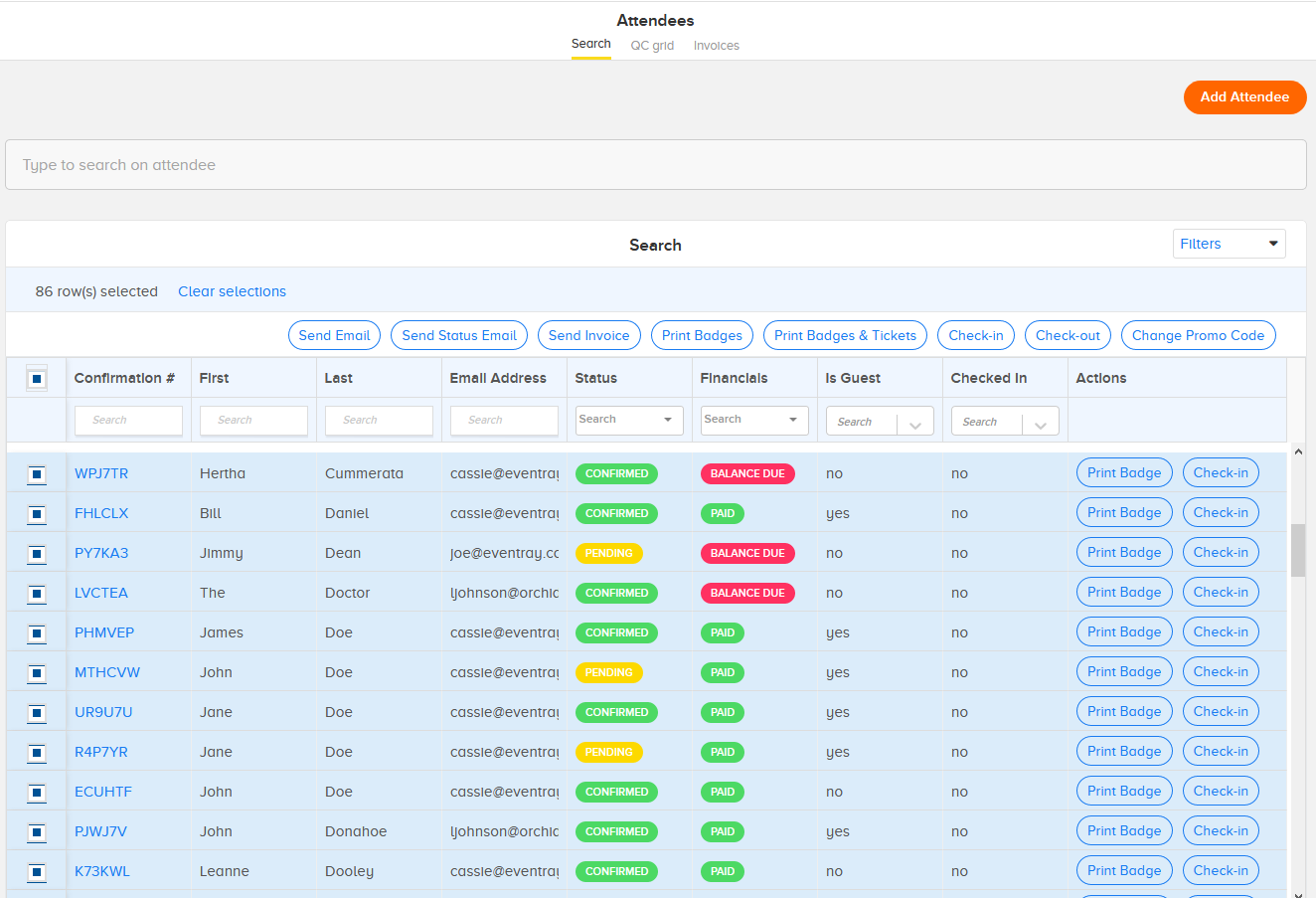Open the Invoices tab
The image size is (1316, 898).
[717, 46]
